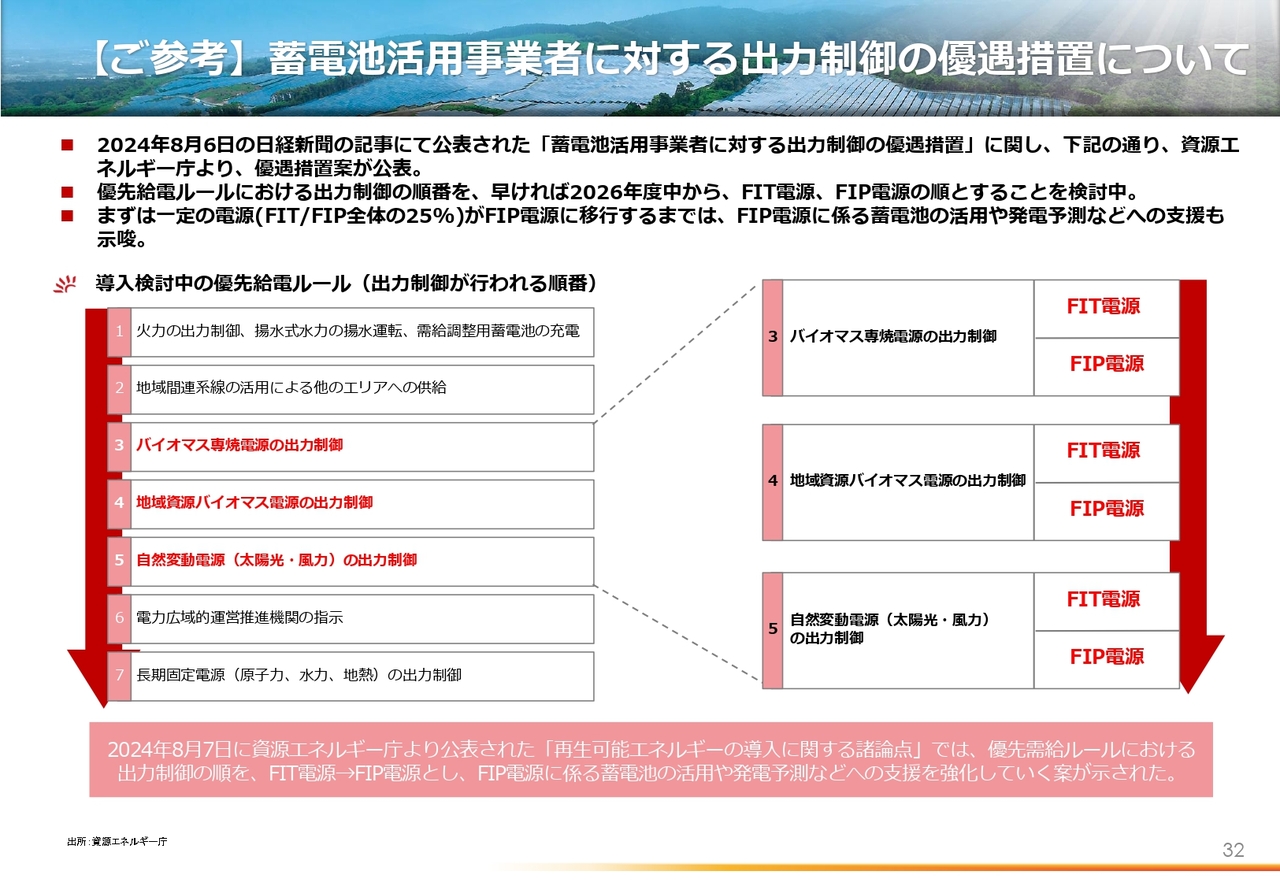Select row 電力広域的運営推進機関の指示
1280x886 pixels.
click(x=351, y=619)
